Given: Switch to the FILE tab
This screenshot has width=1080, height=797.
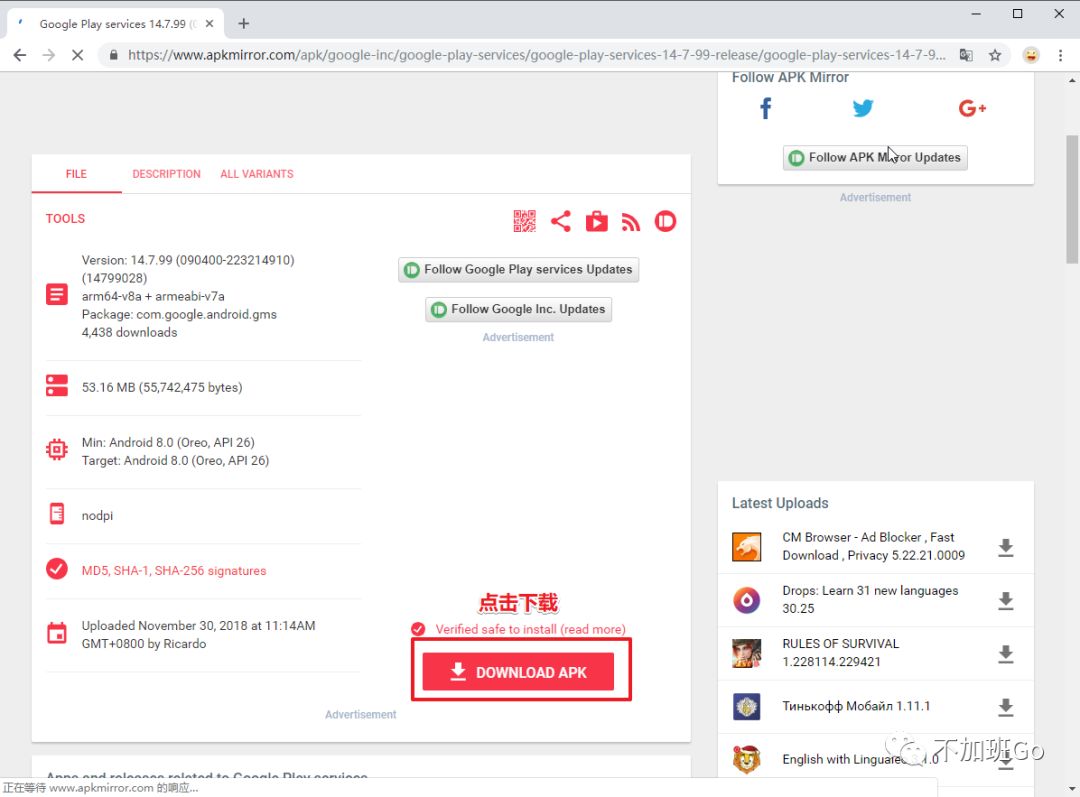Looking at the screenshot, I should 76,174.
